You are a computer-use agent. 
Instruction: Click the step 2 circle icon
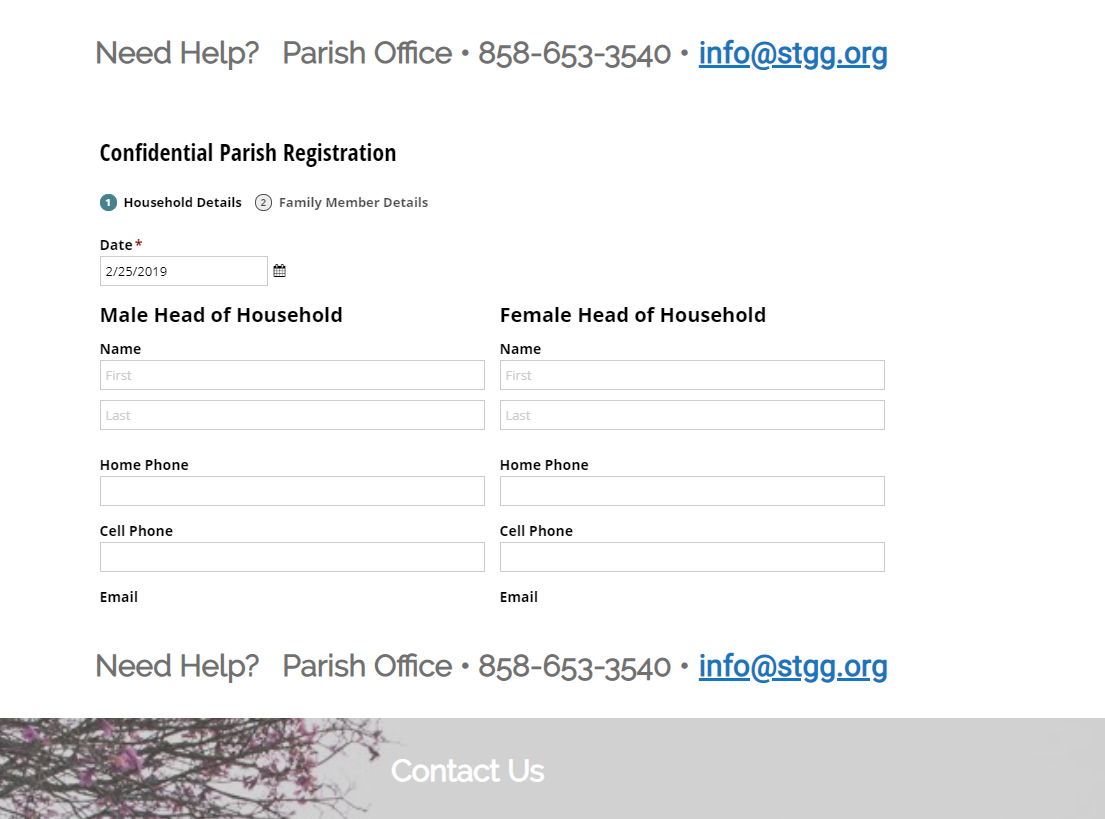coord(263,203)
